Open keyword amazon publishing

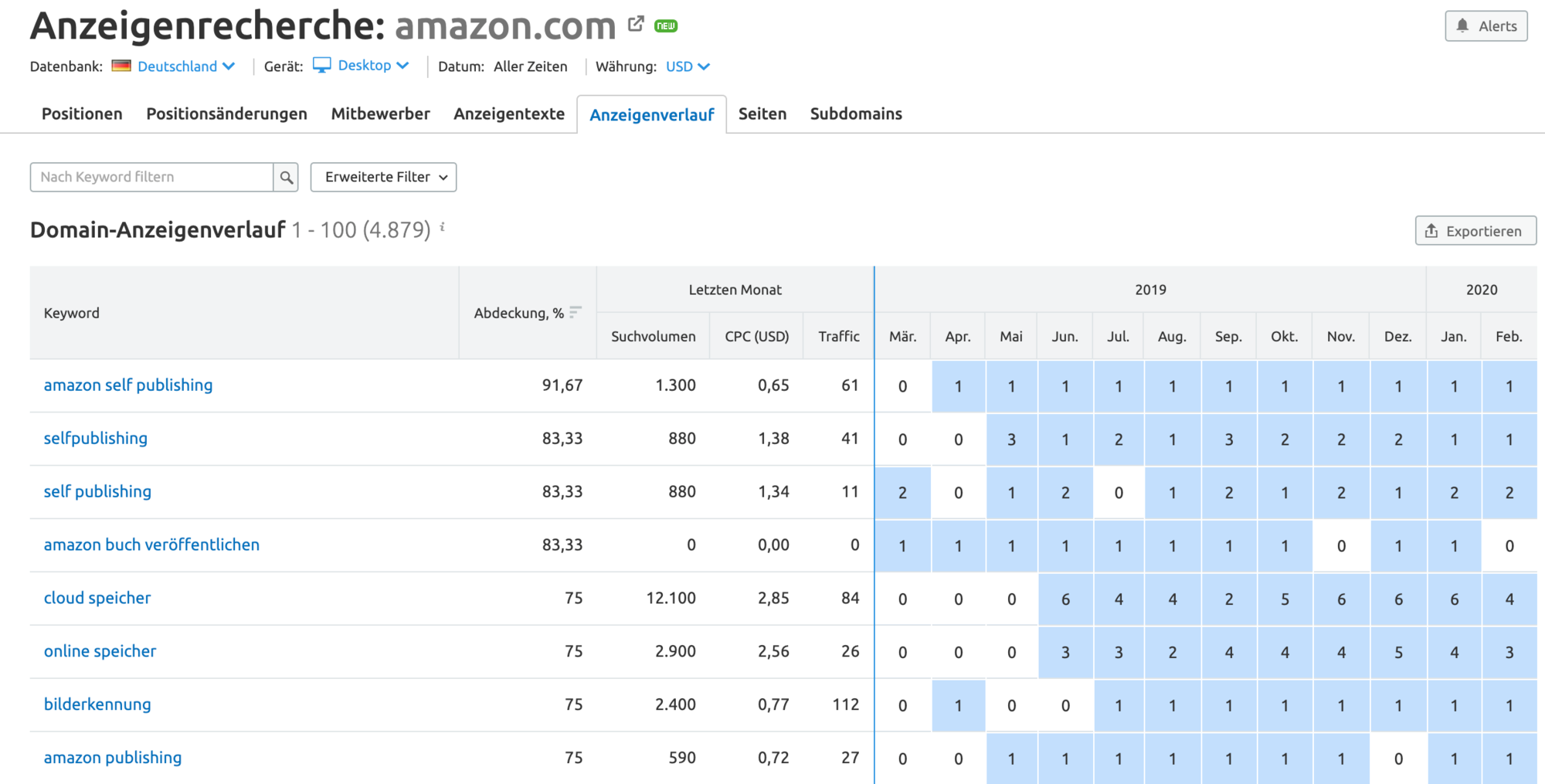click(x=113, y=758)
